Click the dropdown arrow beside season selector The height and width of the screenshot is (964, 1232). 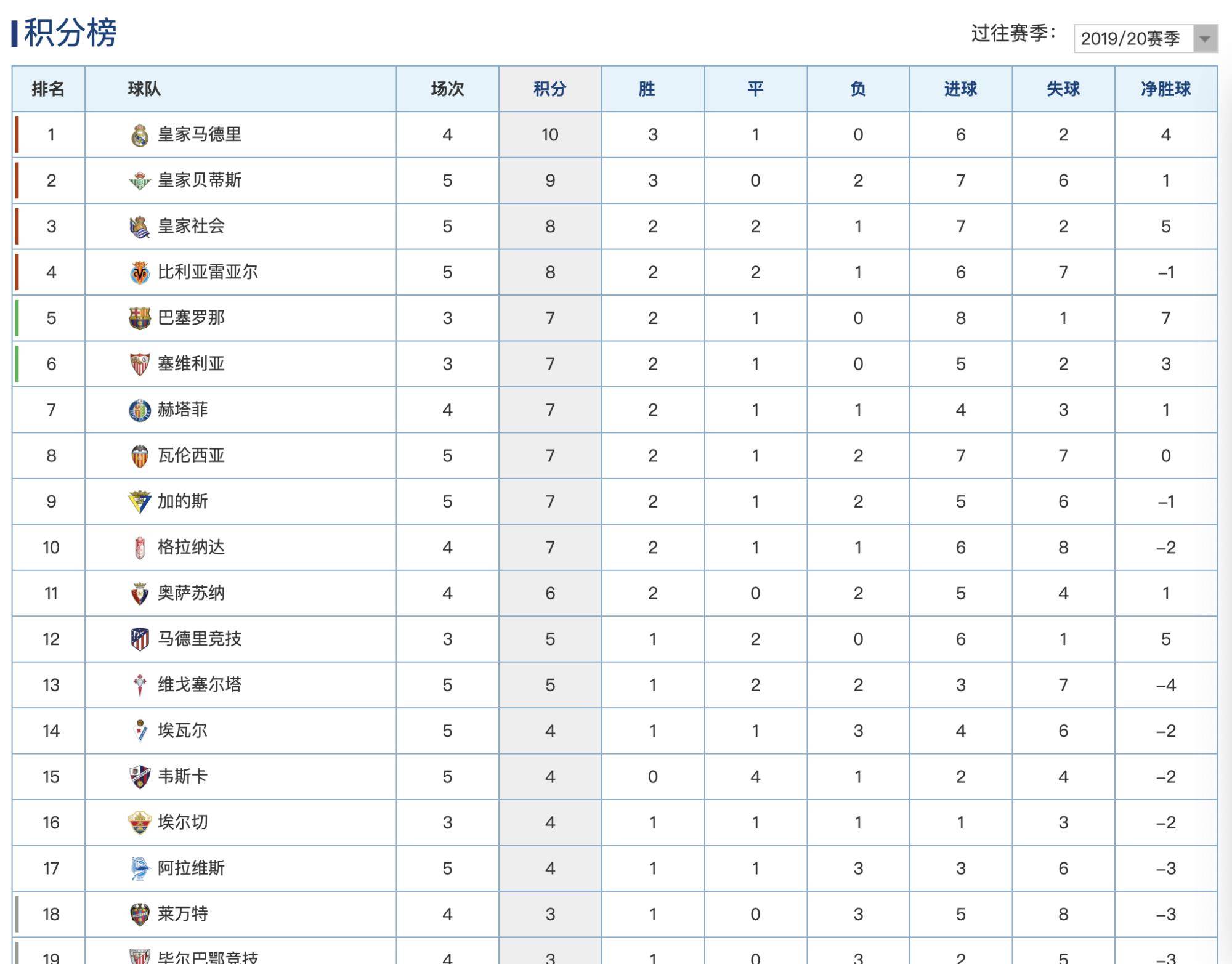tap(1204, 39)
